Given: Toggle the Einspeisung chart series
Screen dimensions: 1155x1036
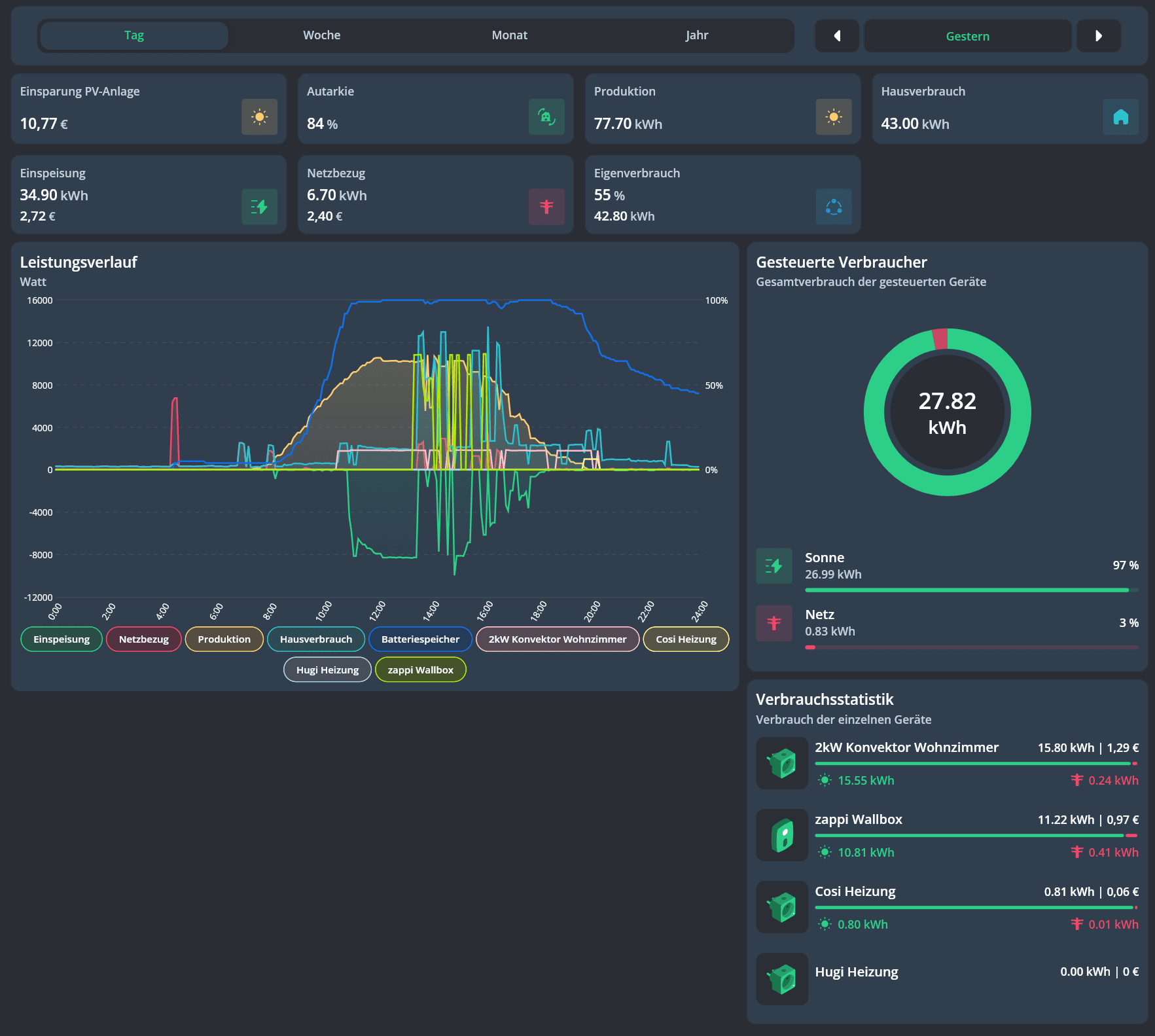Looking at the screenshot, I should pyautogui.click(x=62, y=639).
